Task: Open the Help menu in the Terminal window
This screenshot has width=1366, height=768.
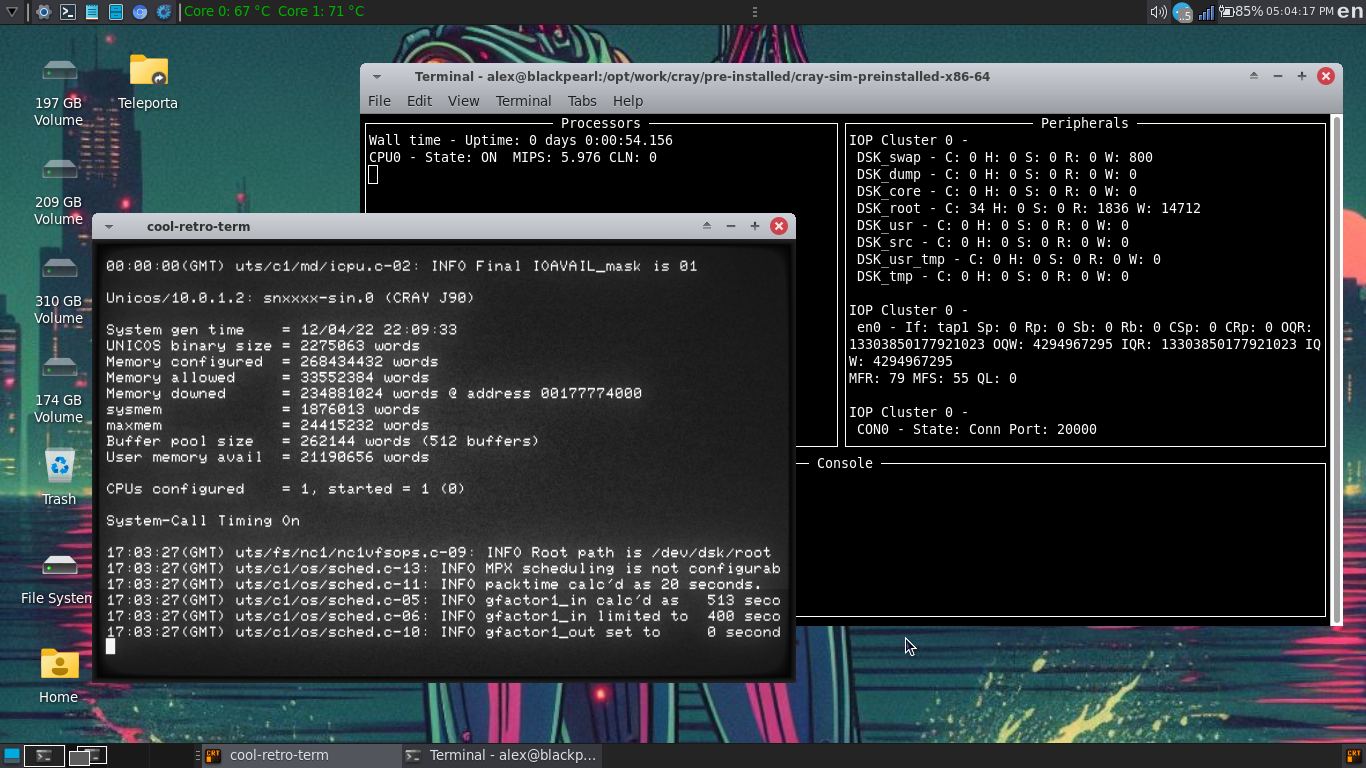Action: tap(628, 100)
